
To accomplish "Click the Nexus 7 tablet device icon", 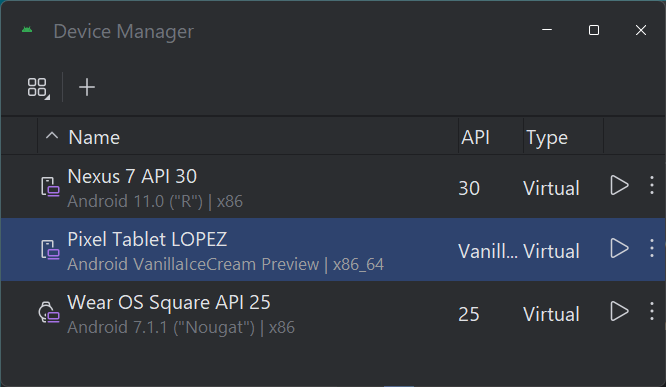I will click(x=50, y=187).
